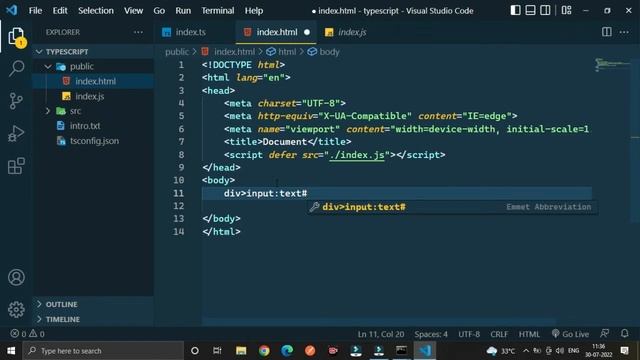Toggle the primary side bar layout icon

pos(516,11)
